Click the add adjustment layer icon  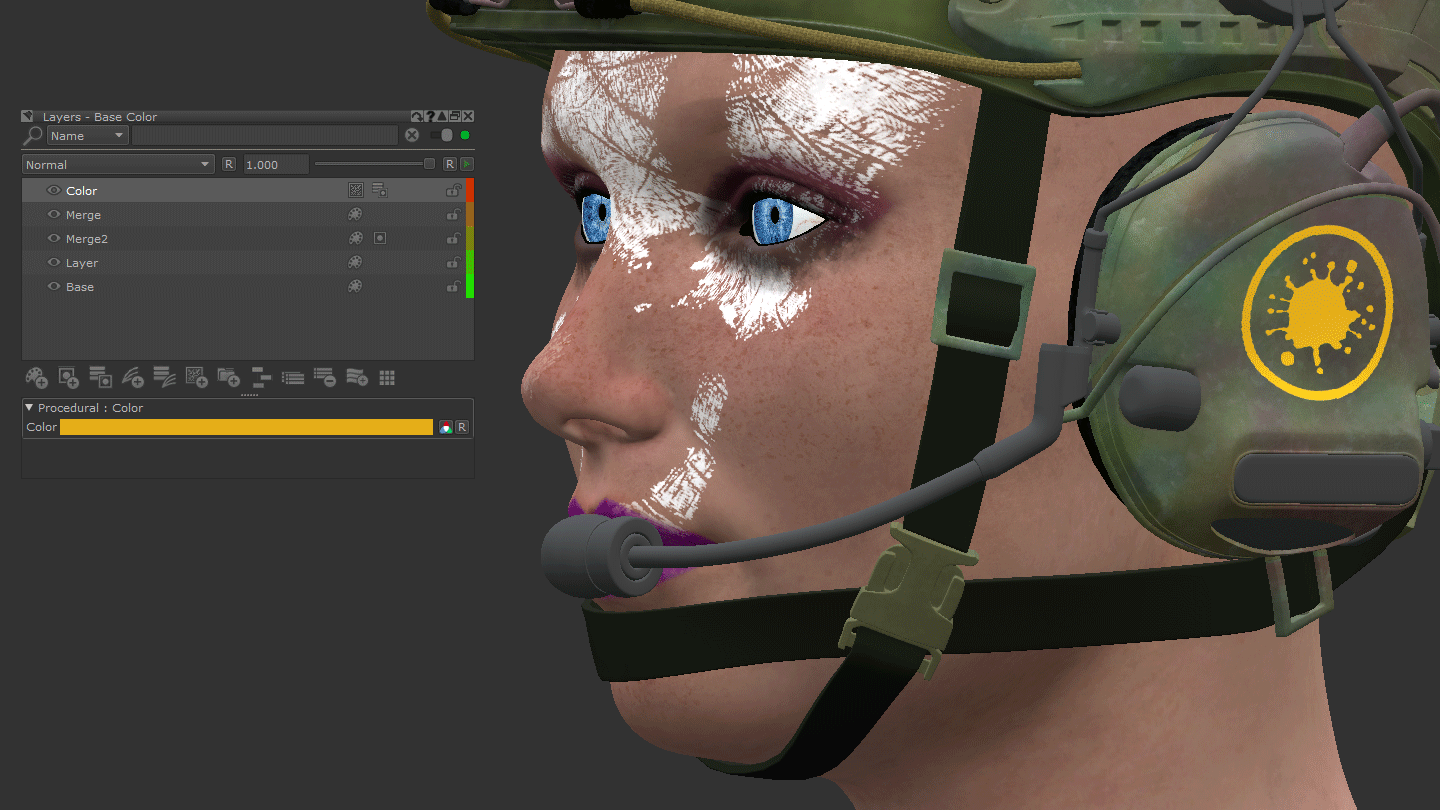(132, 377)
